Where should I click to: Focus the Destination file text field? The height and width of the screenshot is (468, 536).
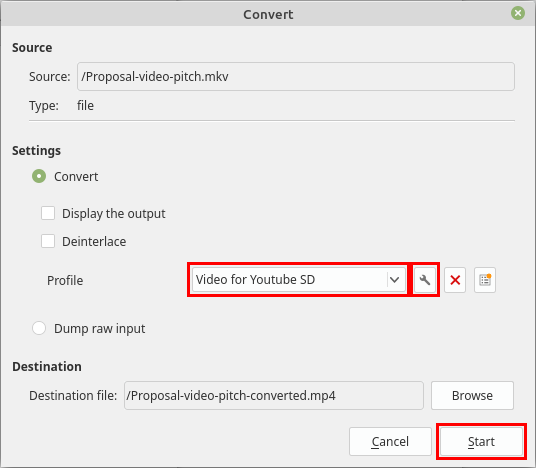pyautogui.click(x=274, y=396)
